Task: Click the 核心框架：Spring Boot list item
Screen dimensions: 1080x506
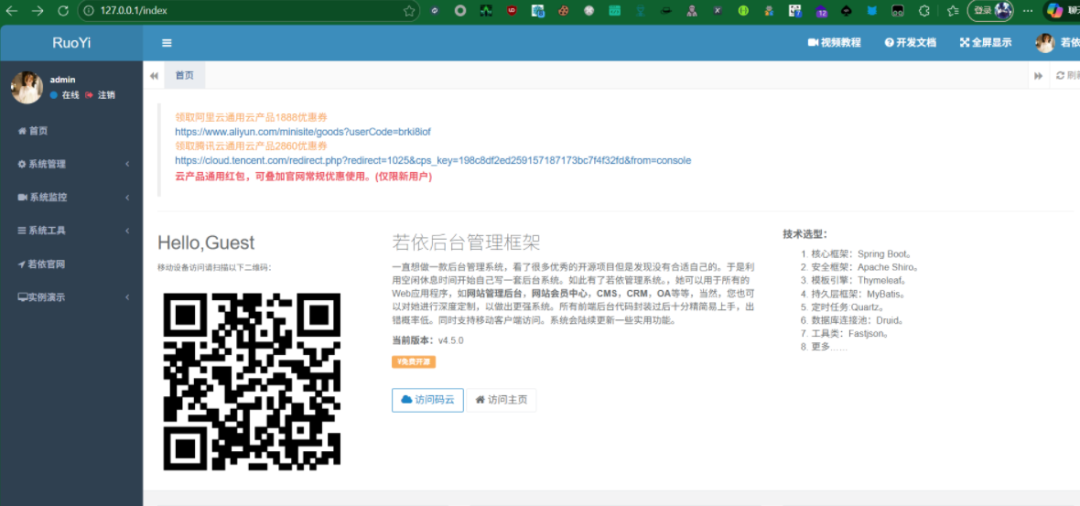Action: (x=861, y=253)
